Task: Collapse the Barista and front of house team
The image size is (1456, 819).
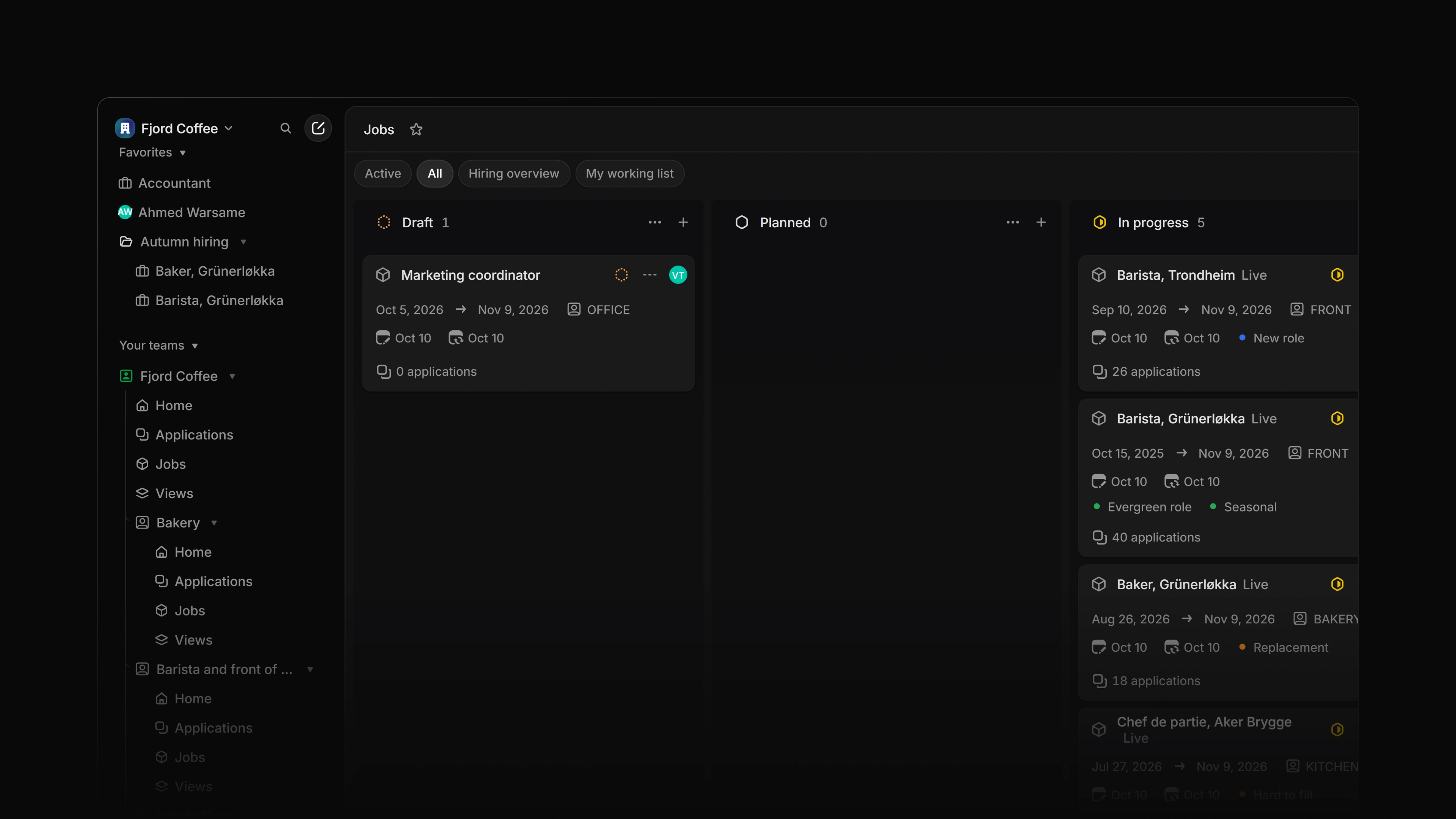Action: pyautogui.click(x=310, y=670)
